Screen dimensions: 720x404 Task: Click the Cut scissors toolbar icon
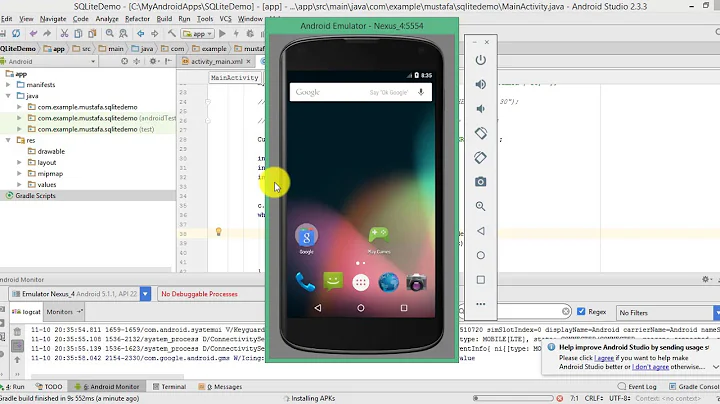click(64, 34)
